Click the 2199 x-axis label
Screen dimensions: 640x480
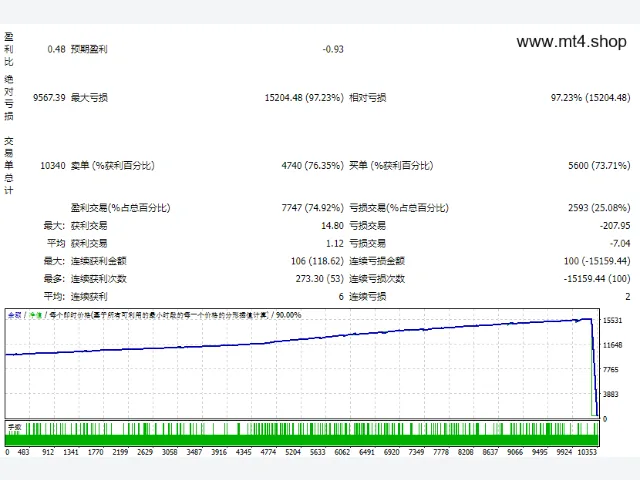point(120,452)
